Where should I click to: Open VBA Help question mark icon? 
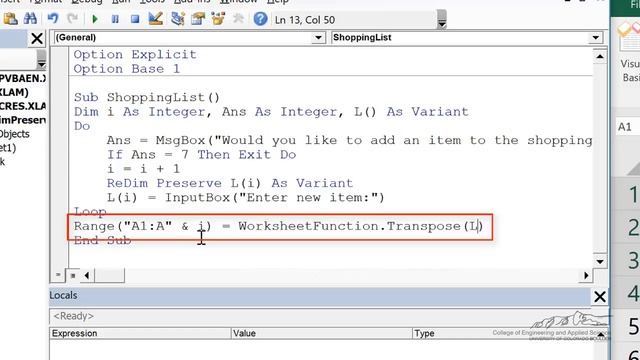(x=260, y=19)
